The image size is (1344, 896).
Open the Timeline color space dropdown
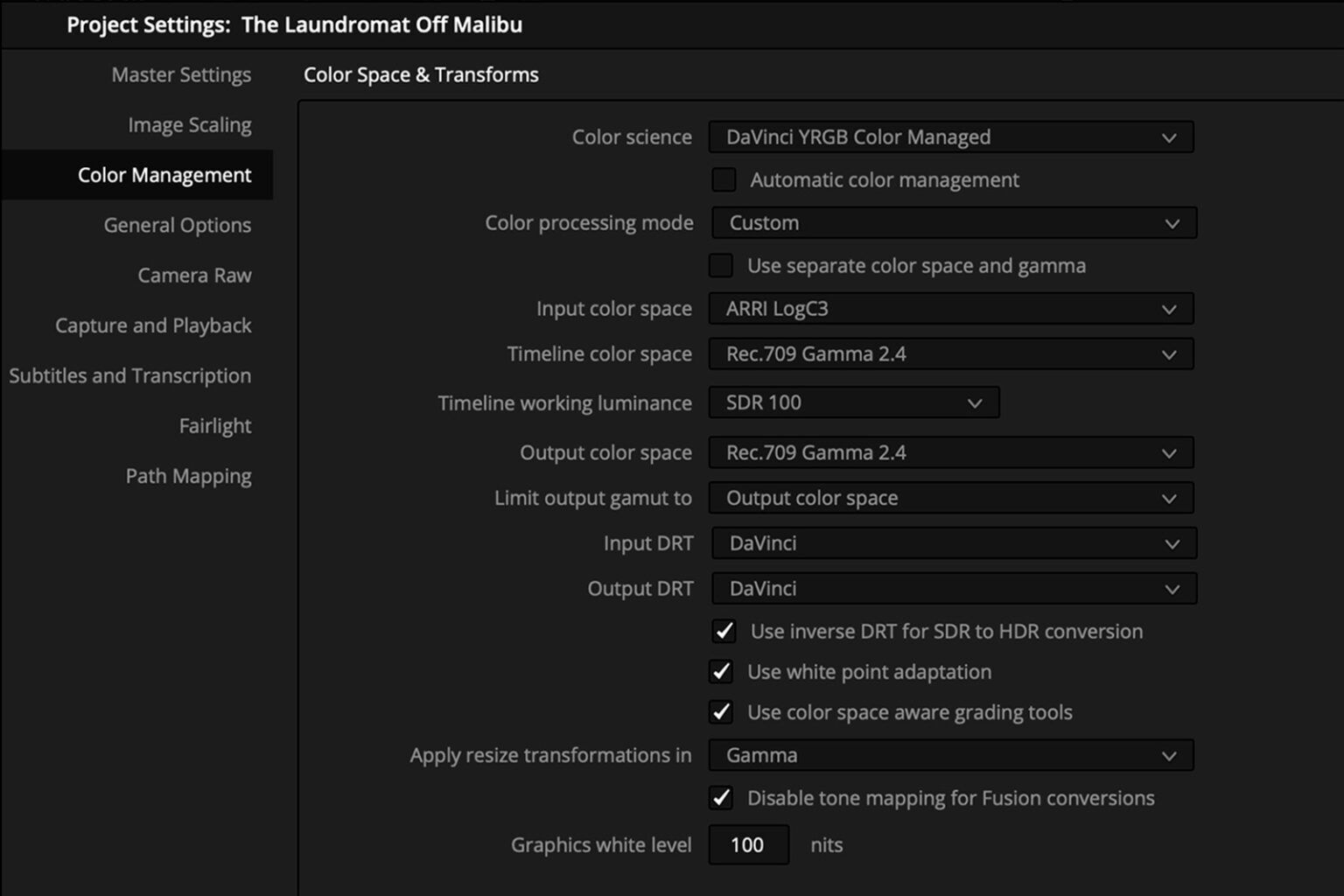click(951, 353)
